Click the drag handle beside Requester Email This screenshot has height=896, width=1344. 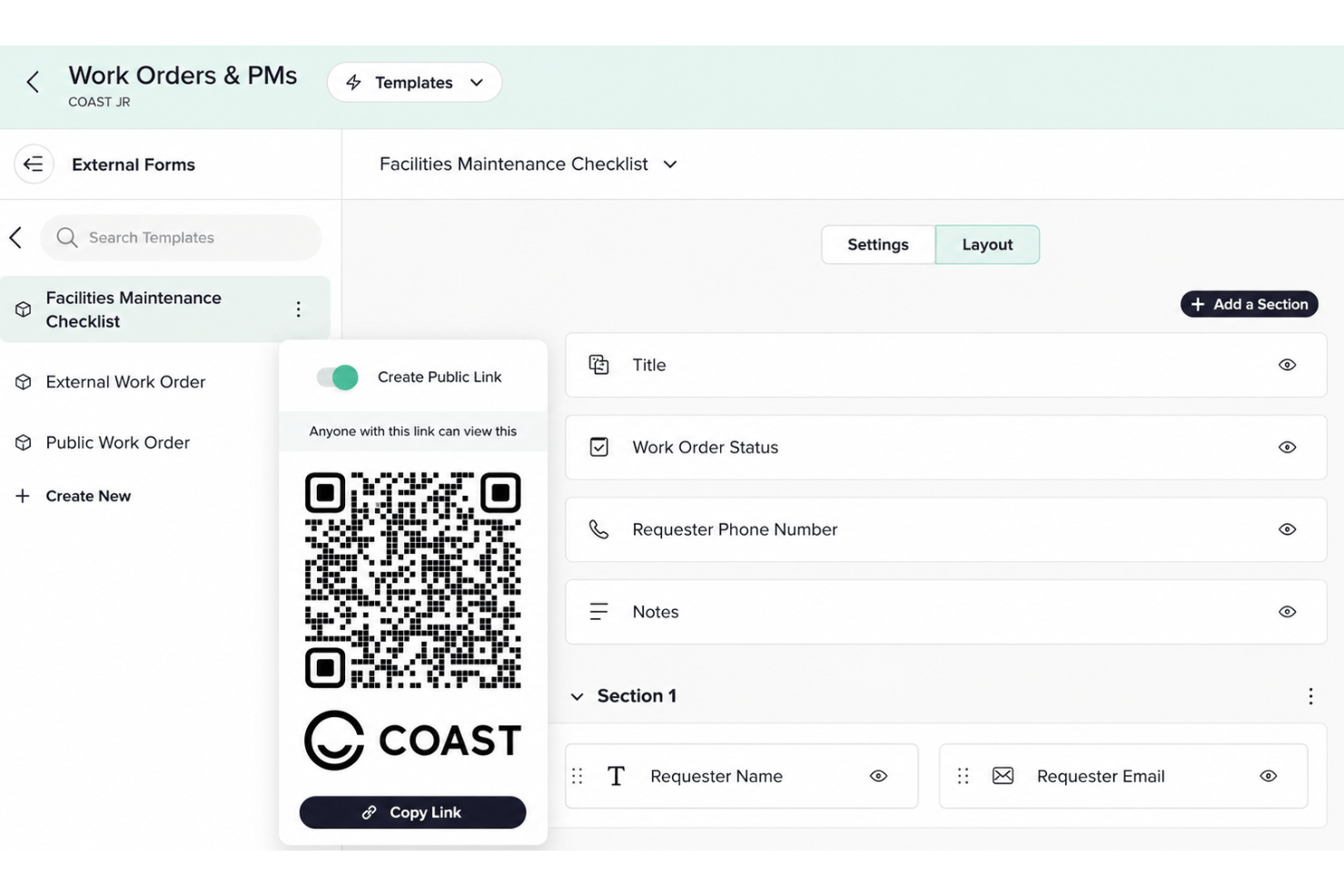964,776
